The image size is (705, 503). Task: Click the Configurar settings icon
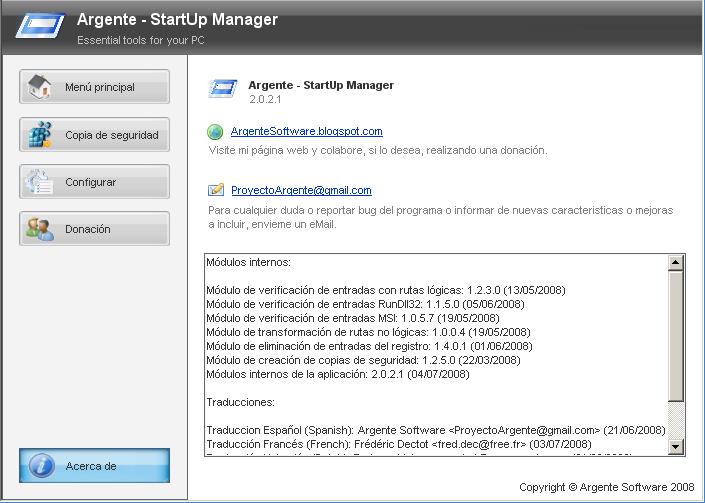click(x=39, y=182)
